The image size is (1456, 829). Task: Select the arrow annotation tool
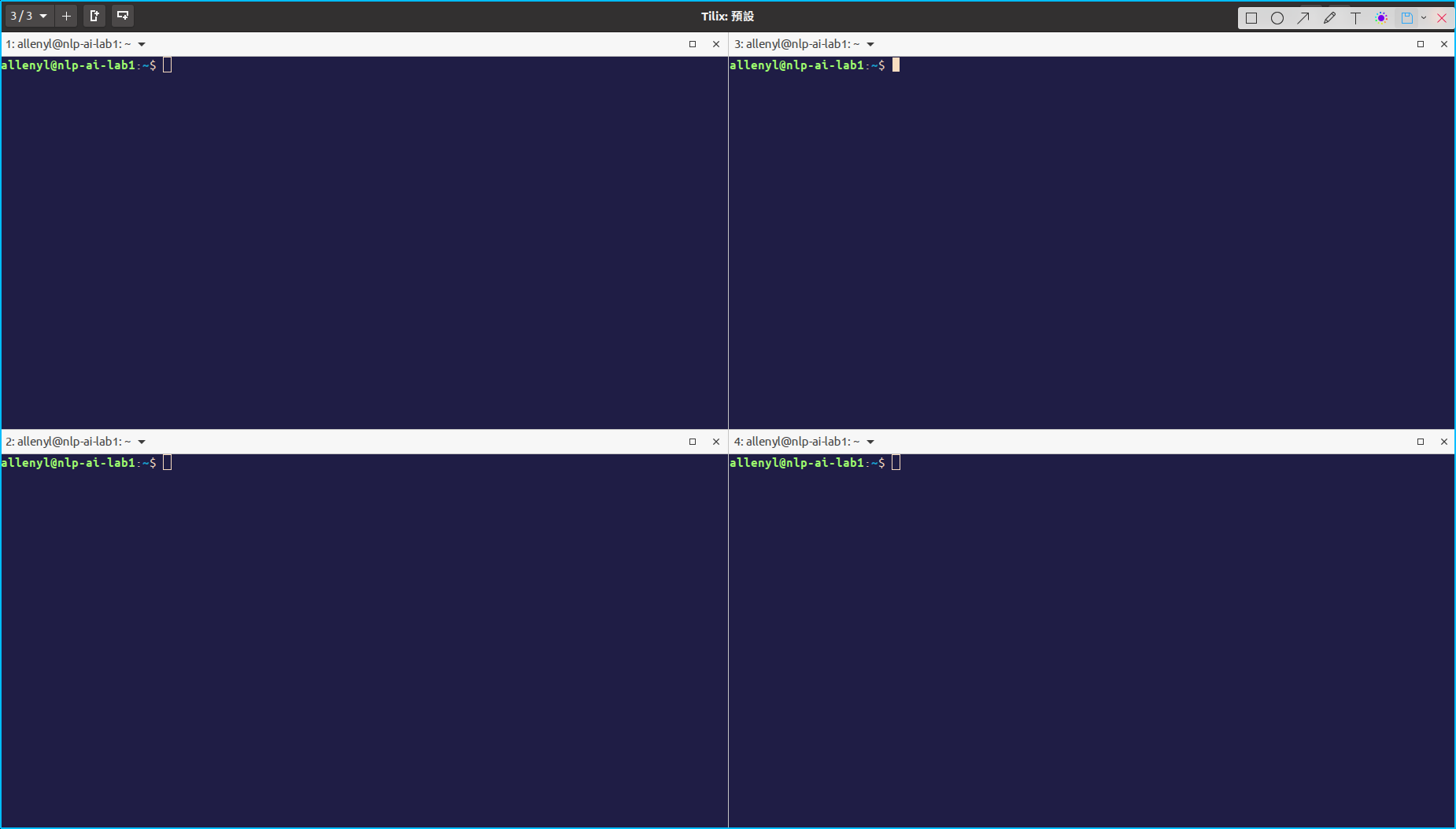coord(1303,18)
